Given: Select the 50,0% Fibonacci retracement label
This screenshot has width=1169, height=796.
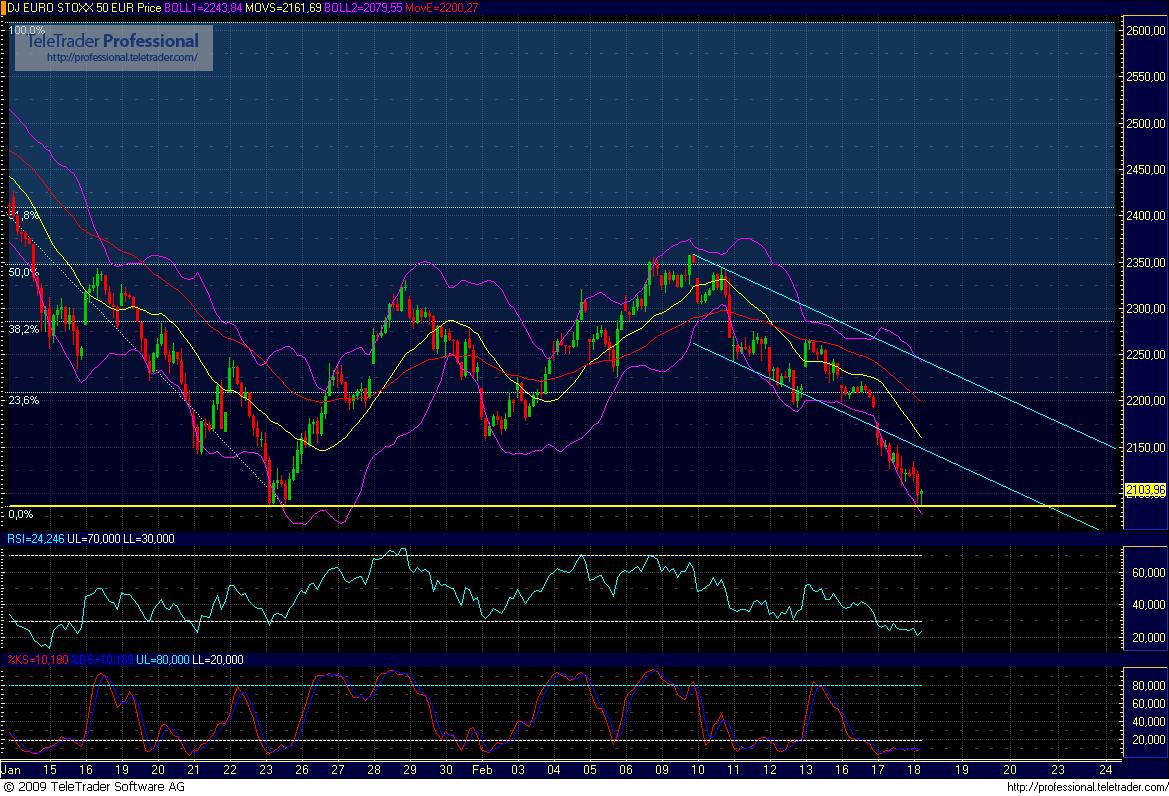Looking at the screenshot, I should (x=24, y=272).
